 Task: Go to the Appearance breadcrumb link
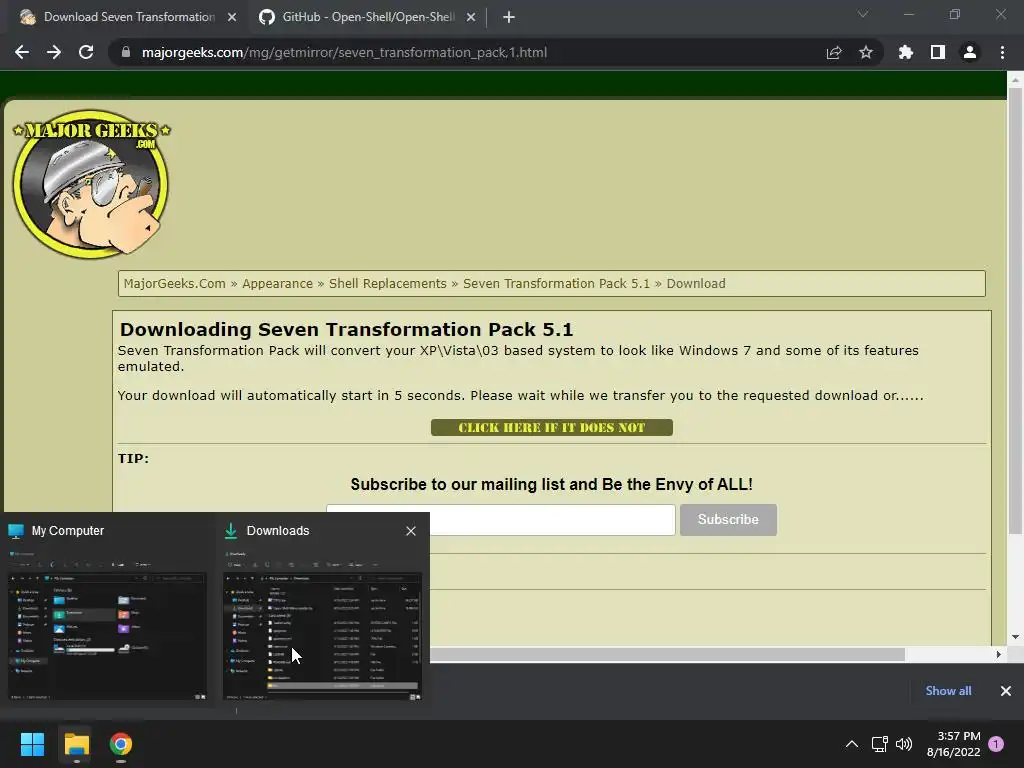278,283
